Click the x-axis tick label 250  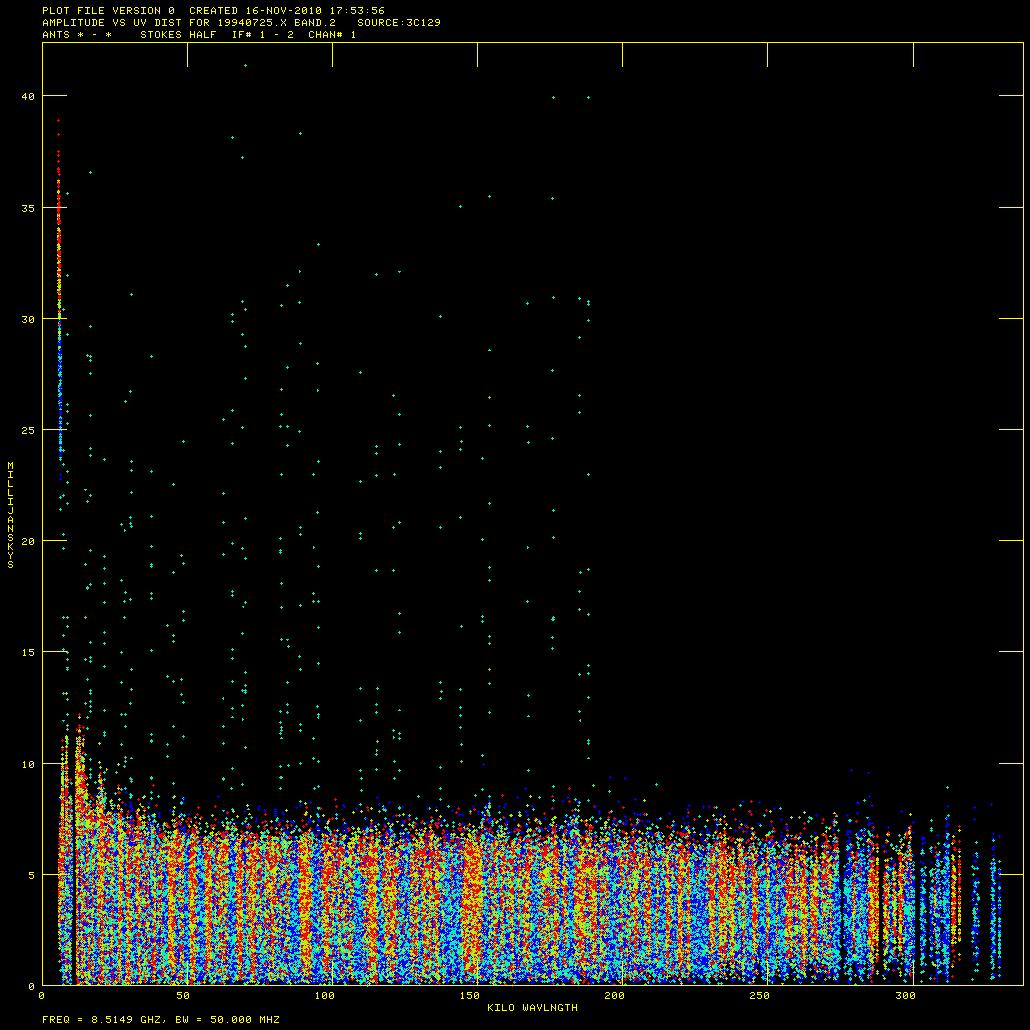pyautogui.click(x=760, y=995)
